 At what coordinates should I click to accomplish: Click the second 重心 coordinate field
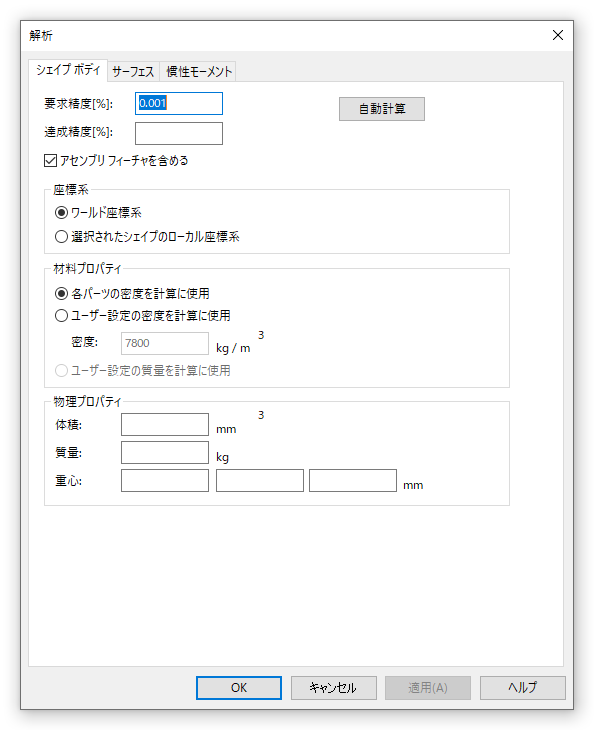(260, 480)
